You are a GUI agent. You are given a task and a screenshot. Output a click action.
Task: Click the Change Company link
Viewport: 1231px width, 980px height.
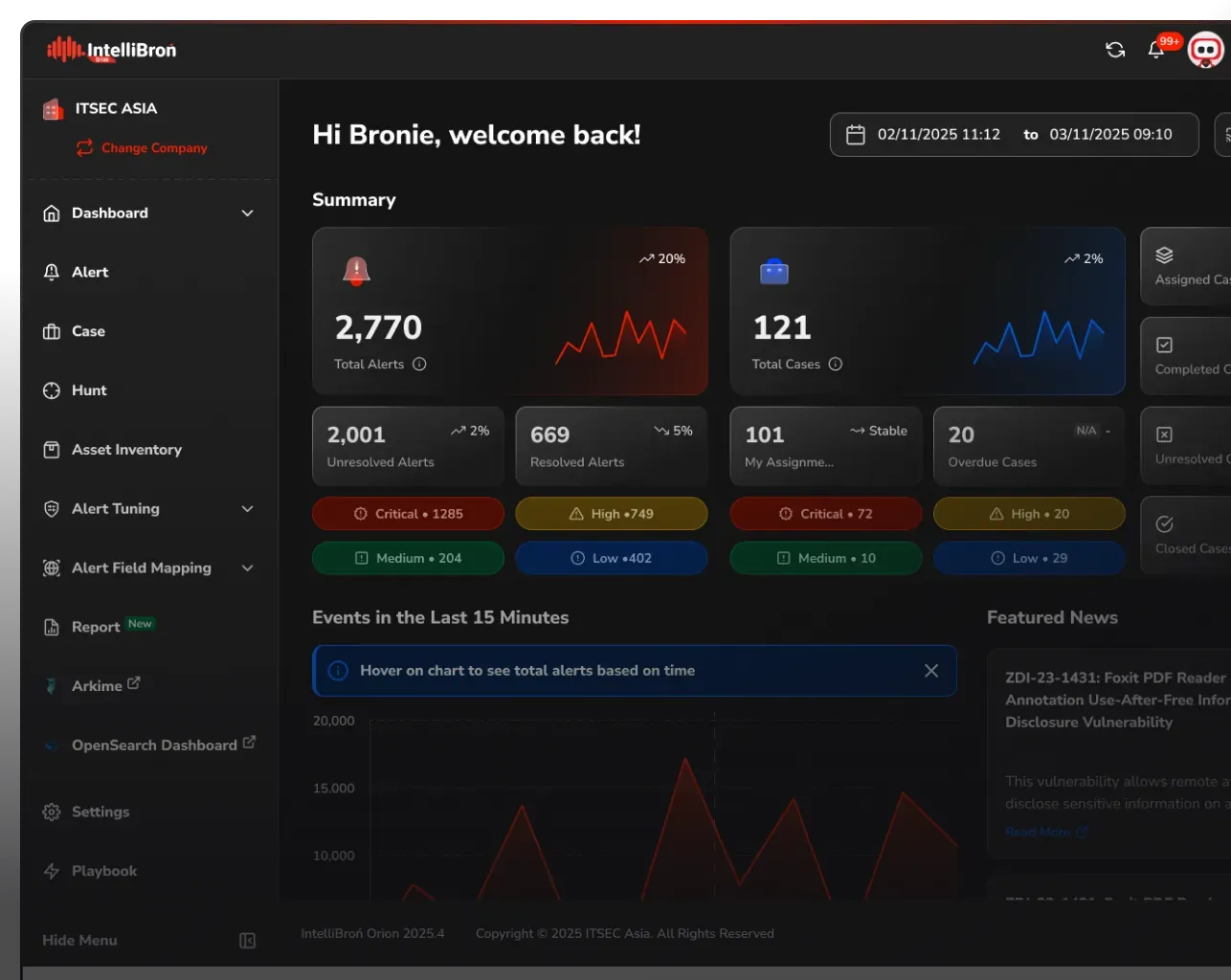[x=142, y=147]
